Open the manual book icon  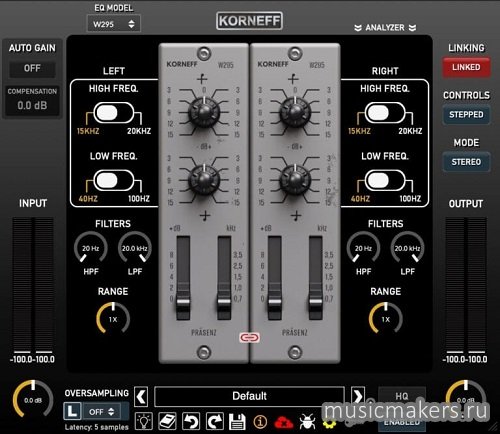click(x=167, y=421)
